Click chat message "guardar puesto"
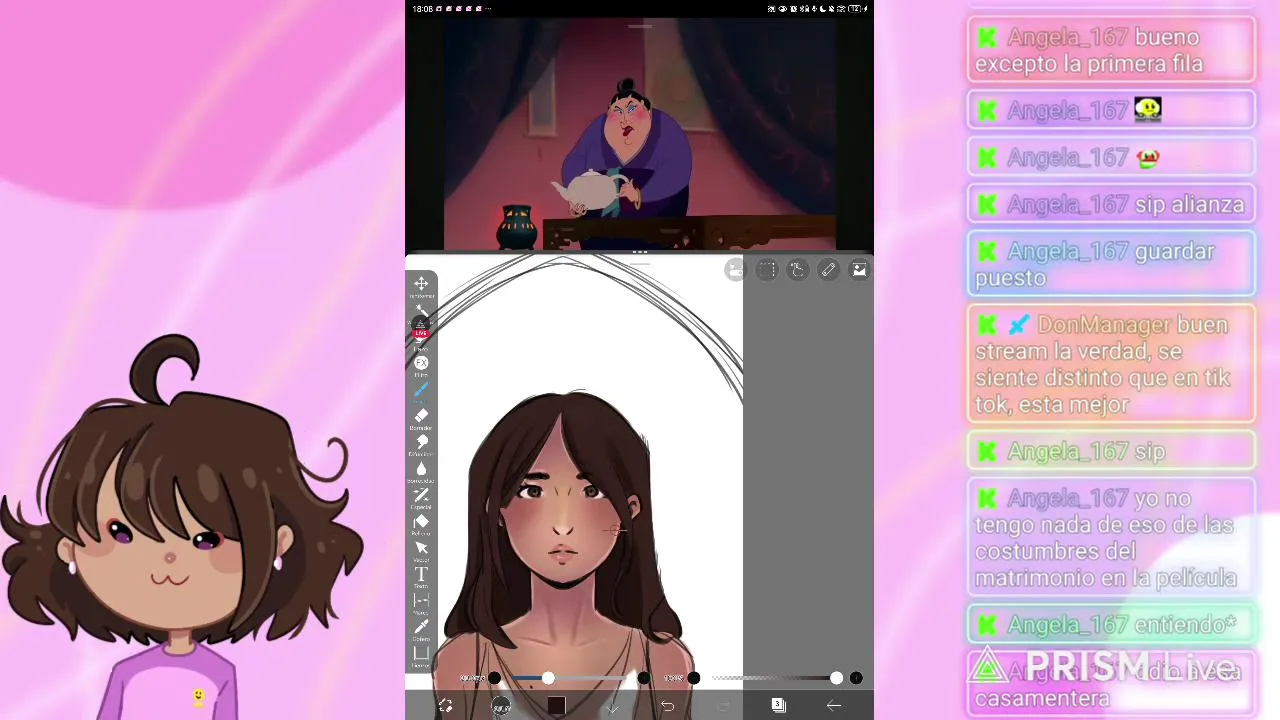Screen dimensions: 1280x720 click(1111, 264)
